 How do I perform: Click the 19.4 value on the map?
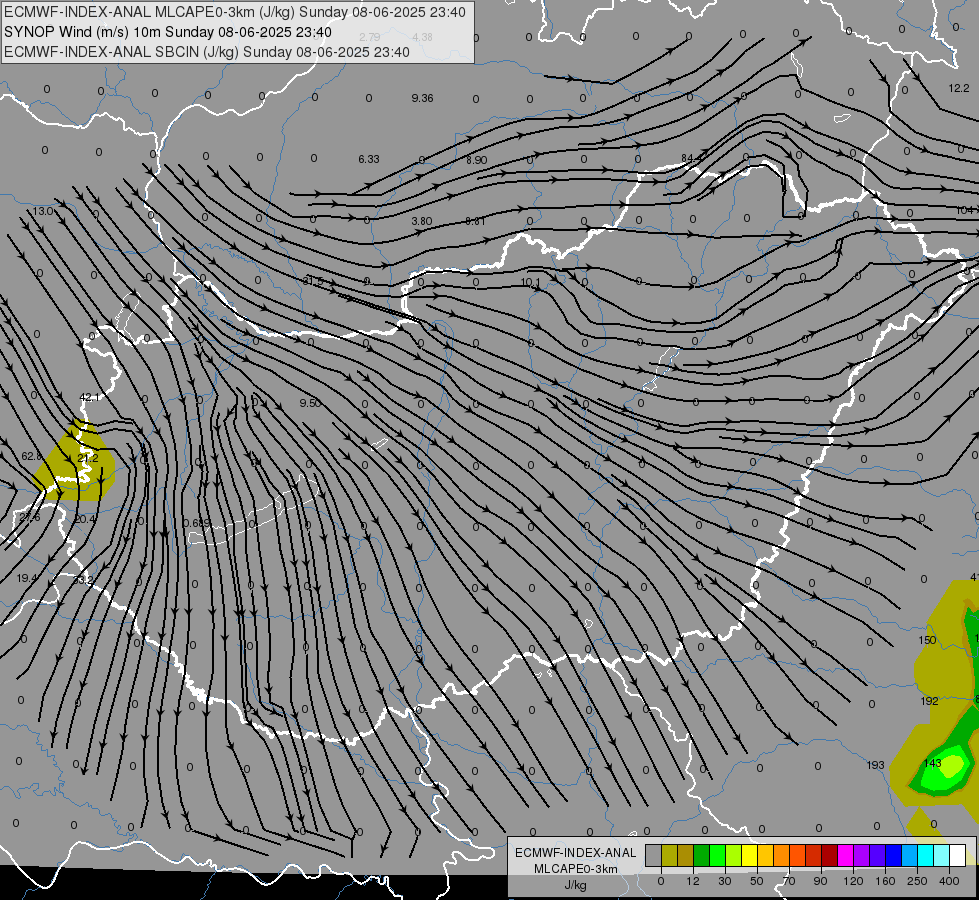(27, 578)
